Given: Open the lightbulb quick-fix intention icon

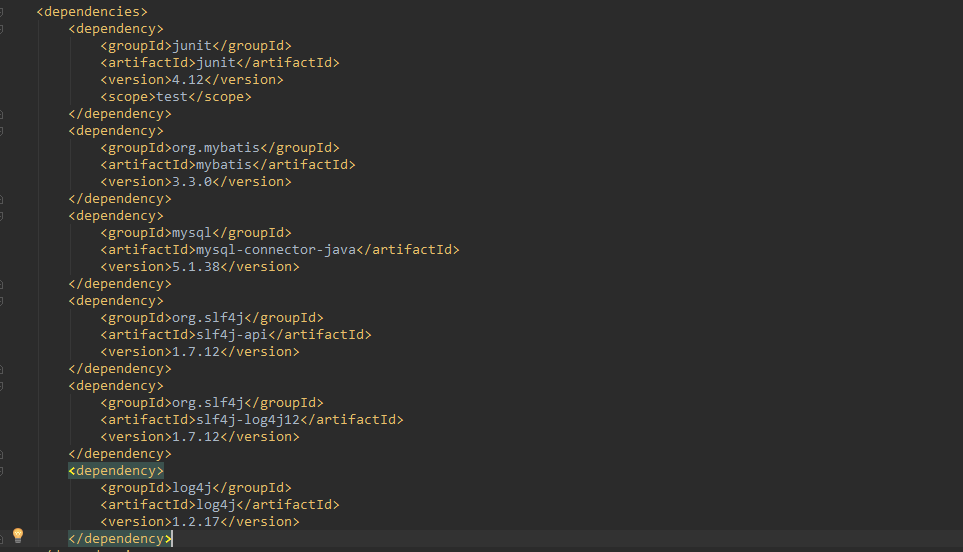Looking at the screenshot, I should click(x=18, y=535).
